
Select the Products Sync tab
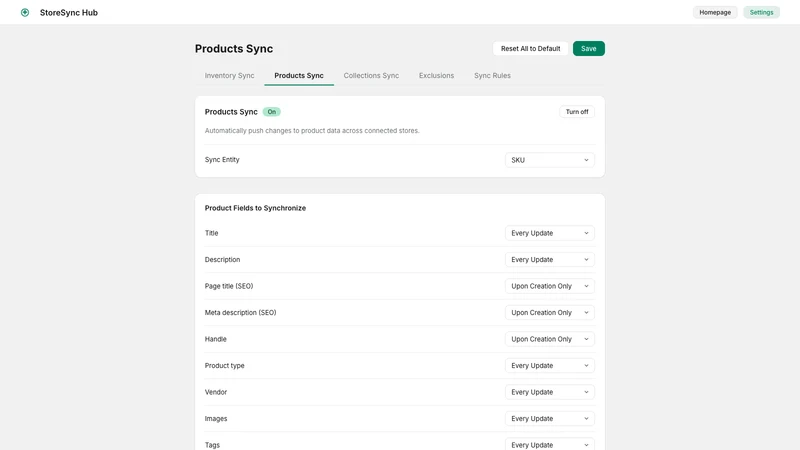pos(299,76)
